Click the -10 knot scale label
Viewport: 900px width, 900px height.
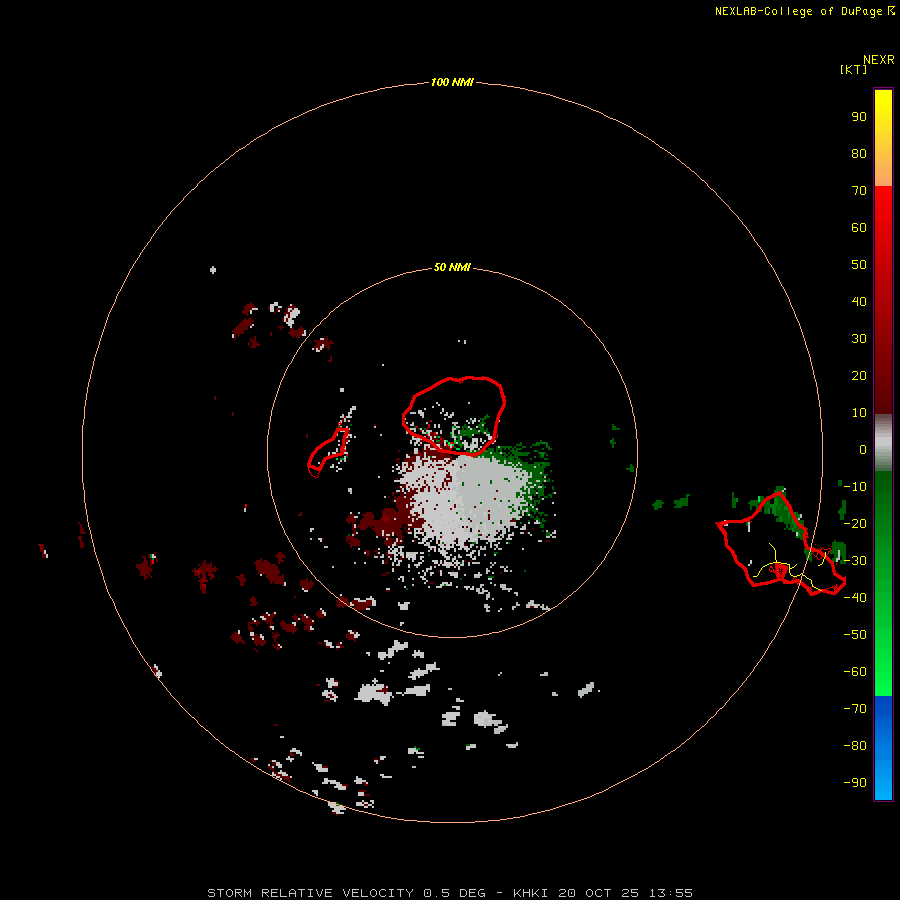coord(855,487)
